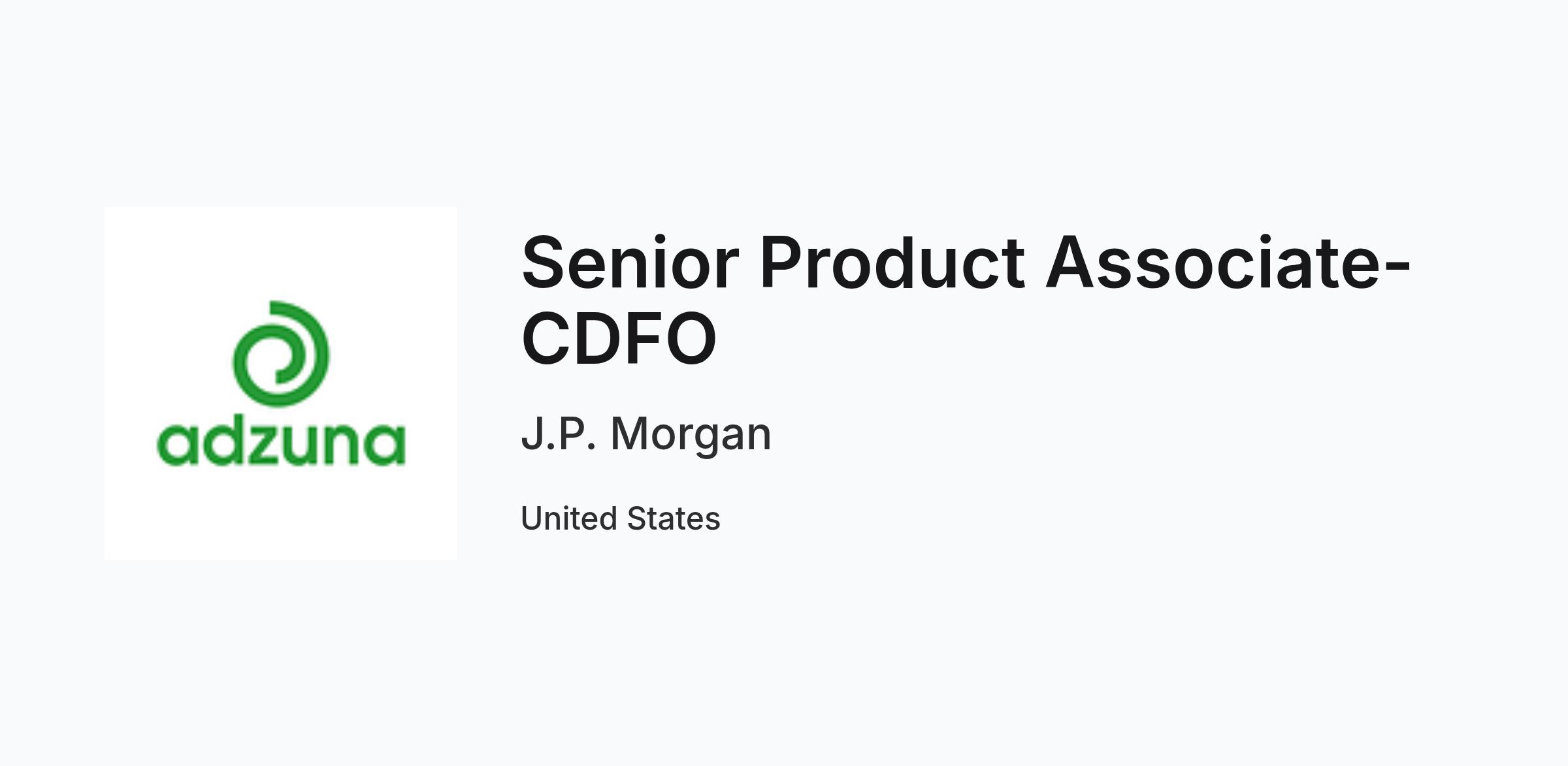Open the white Adzuna logo tile

click(281, 383)
